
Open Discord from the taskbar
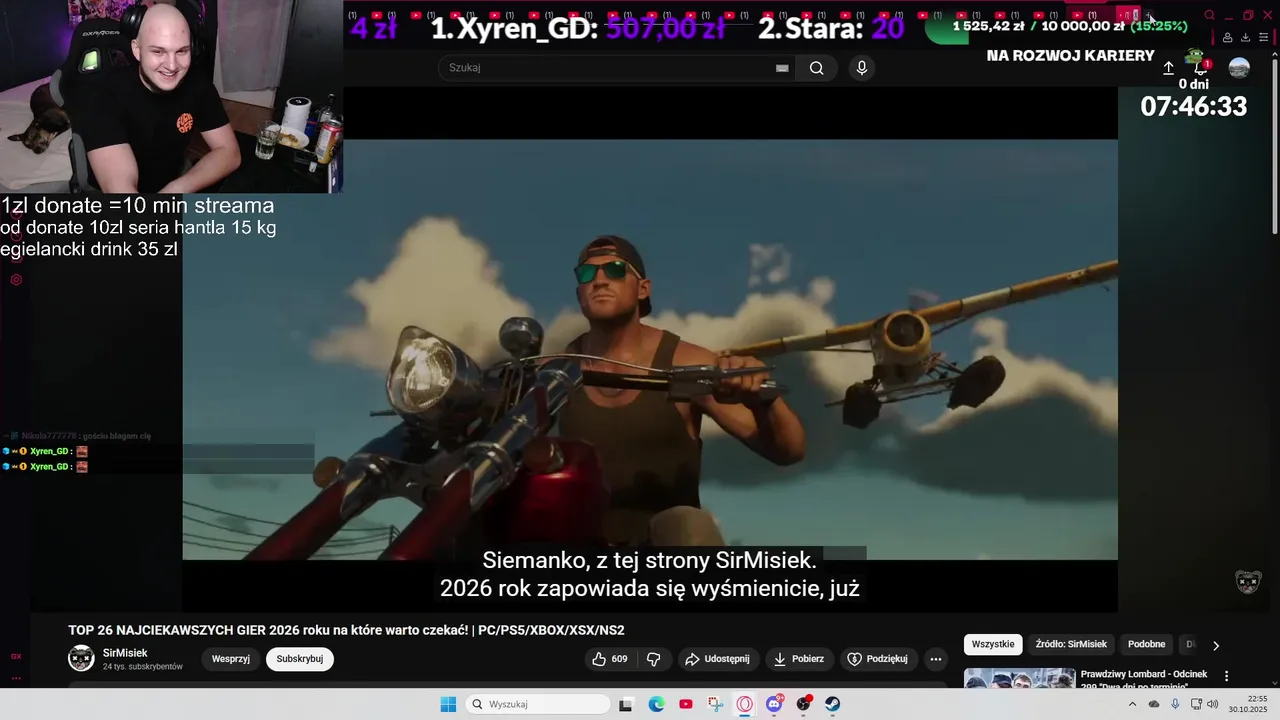point(774,704)
